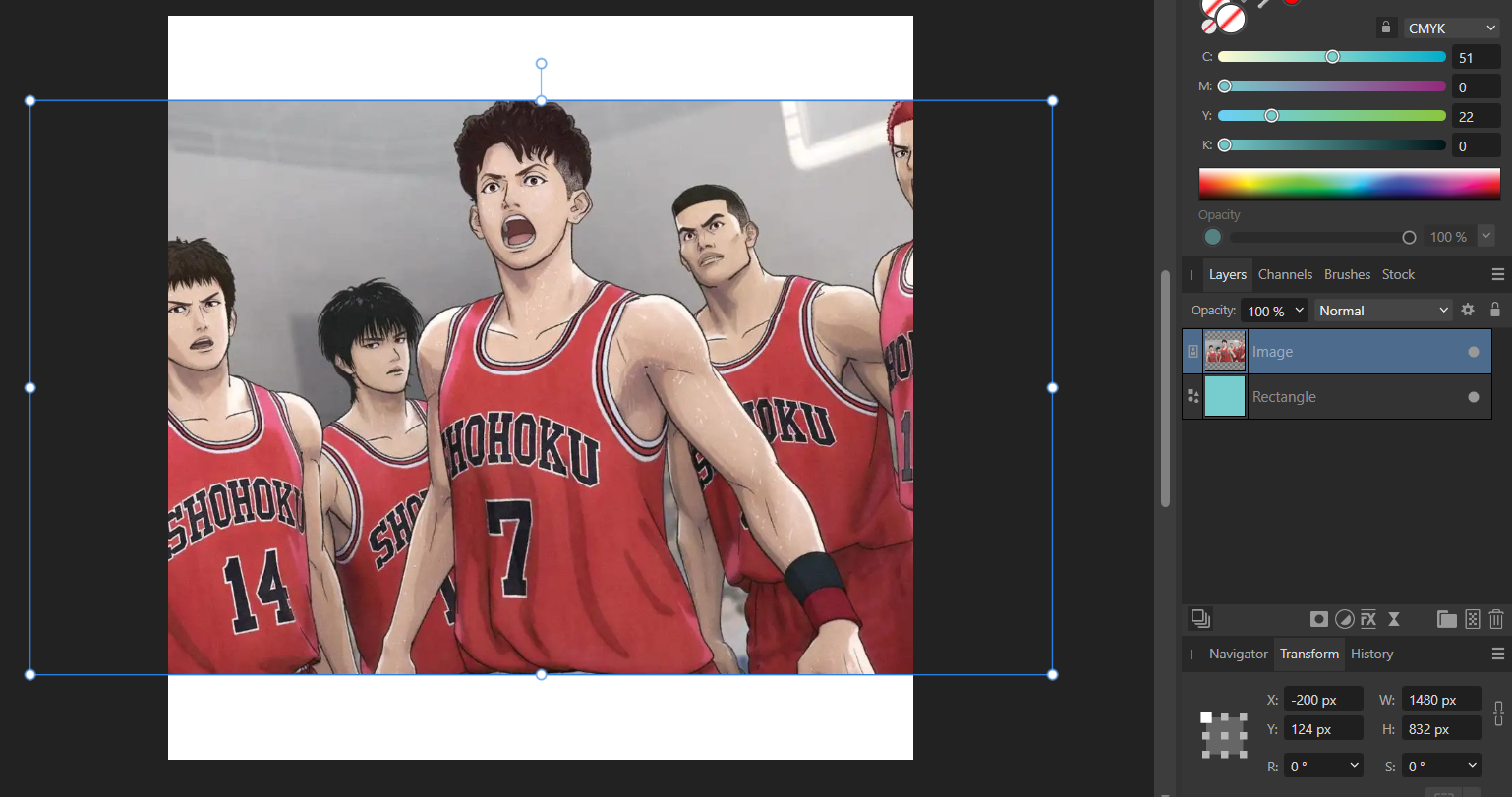Click the teal opacity color swatch

(1213, 237)
